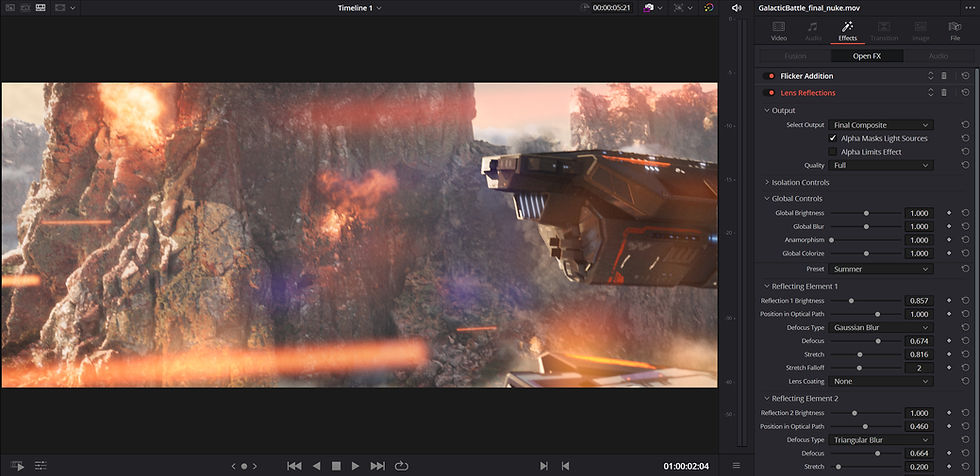Delete the Lens Reflections effect with trash icon

pyautogui.click(x=944, y=92)
